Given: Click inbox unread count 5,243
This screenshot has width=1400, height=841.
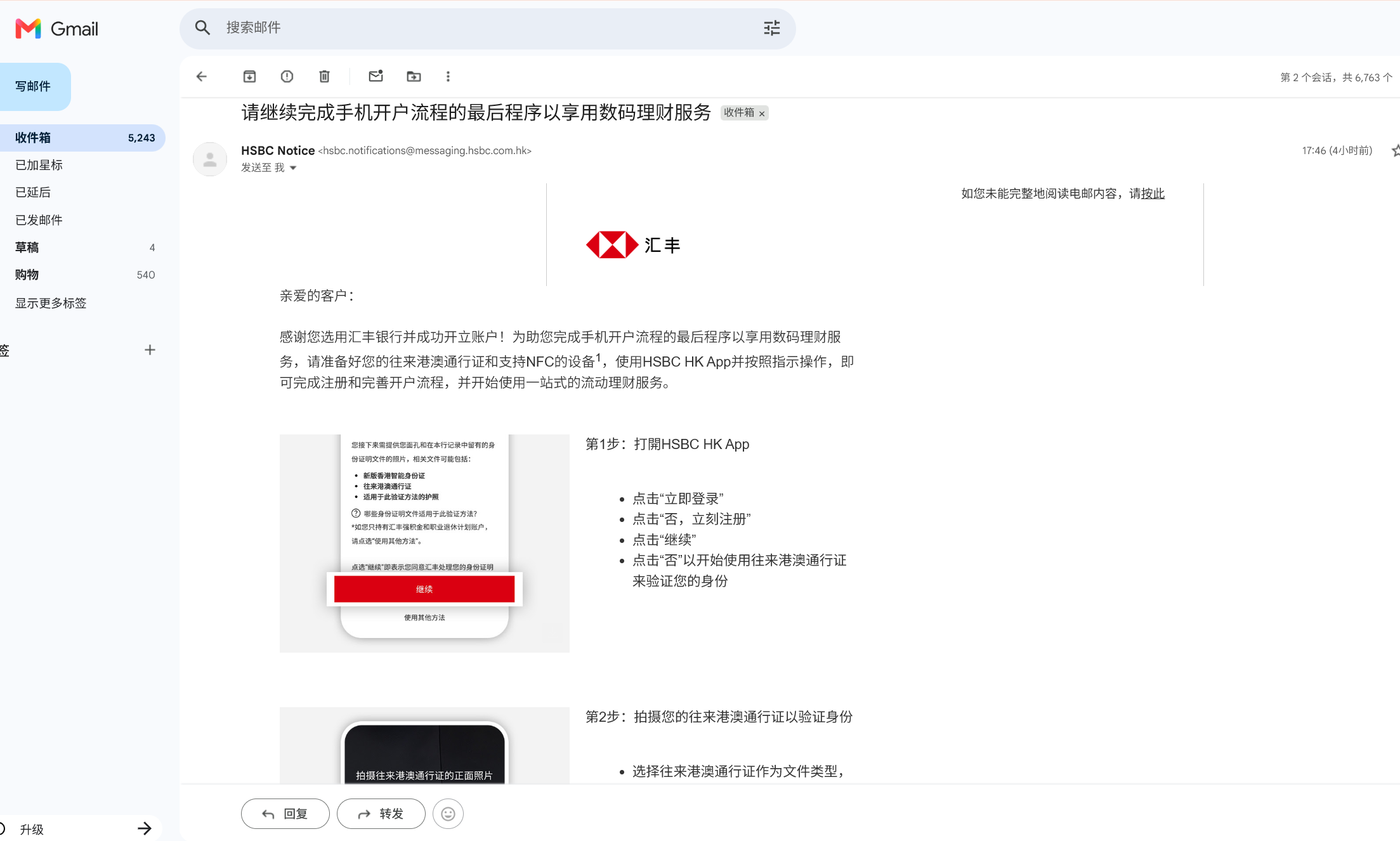Looking at the screenshot, I should tap(141, 138).
